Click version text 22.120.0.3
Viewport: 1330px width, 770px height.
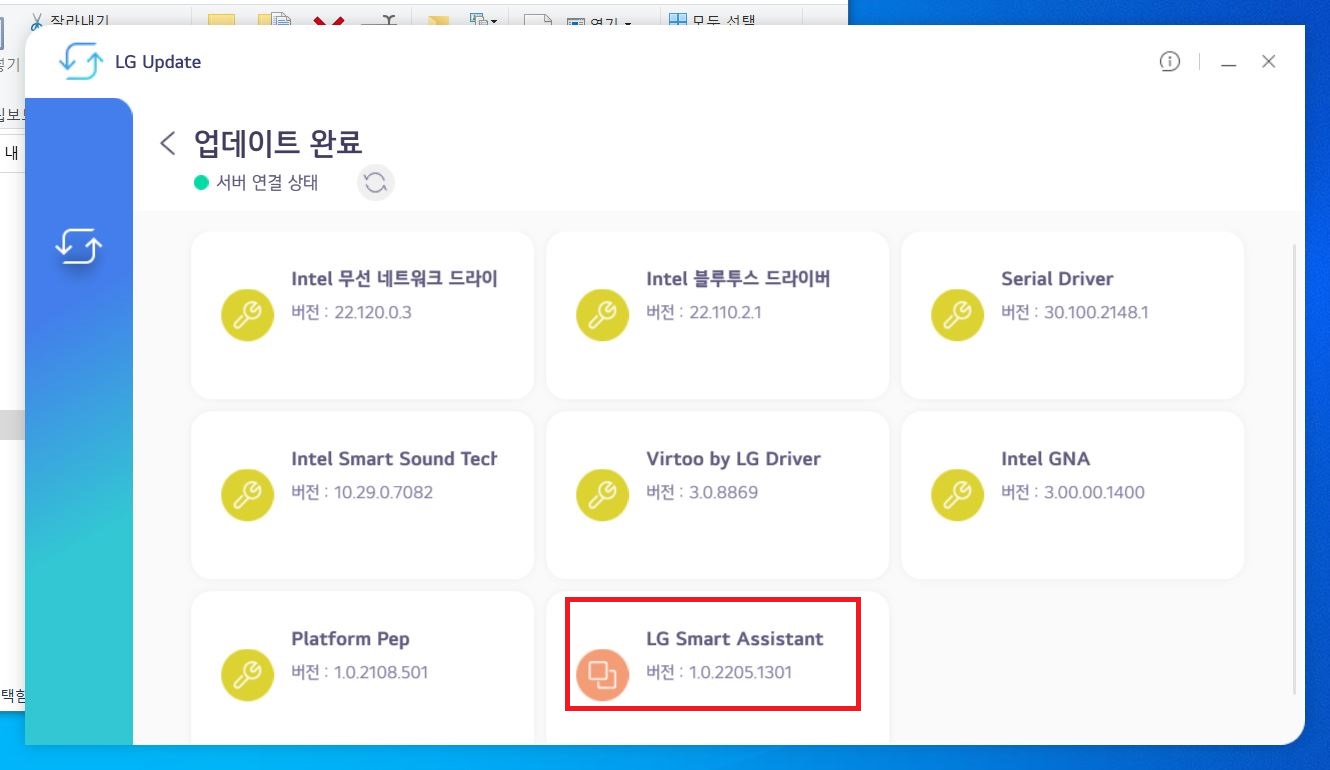pyautogui.click(x=373, y=312)
